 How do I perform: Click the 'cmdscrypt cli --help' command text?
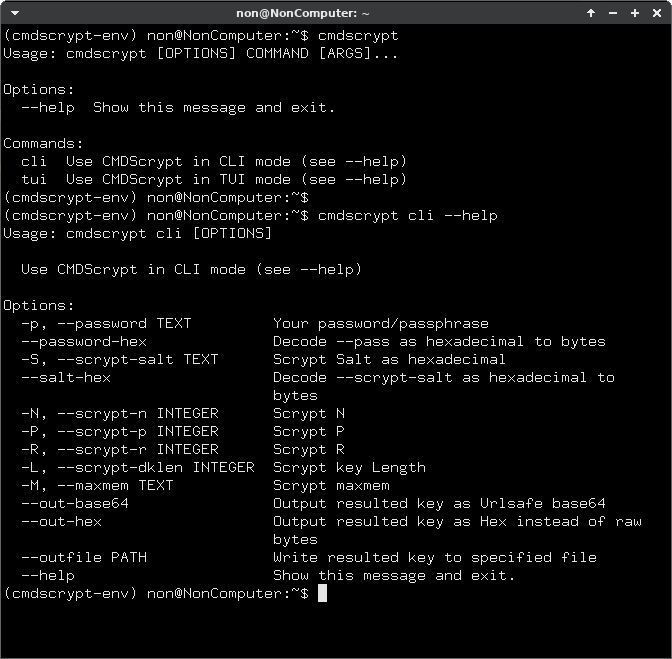pyautogui.click(x=408, y=216)
